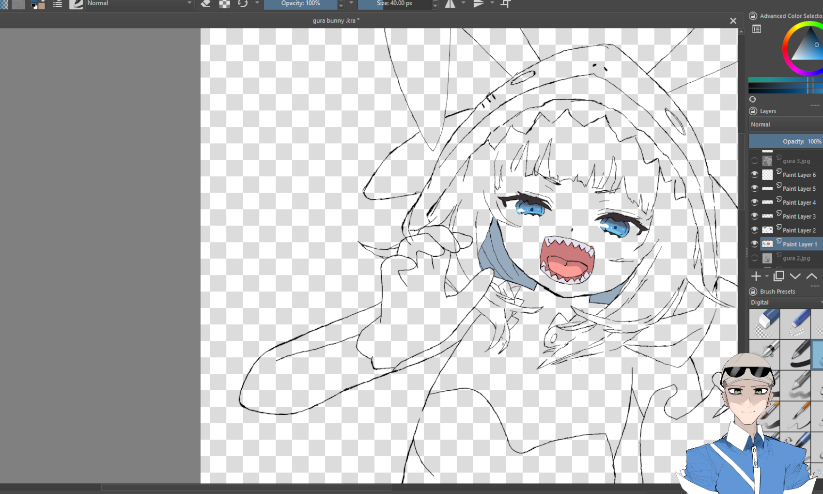This screenshot has width=823, height=494.
Task: Toggle the eraser mode icon
Action: tap(206, 4)
